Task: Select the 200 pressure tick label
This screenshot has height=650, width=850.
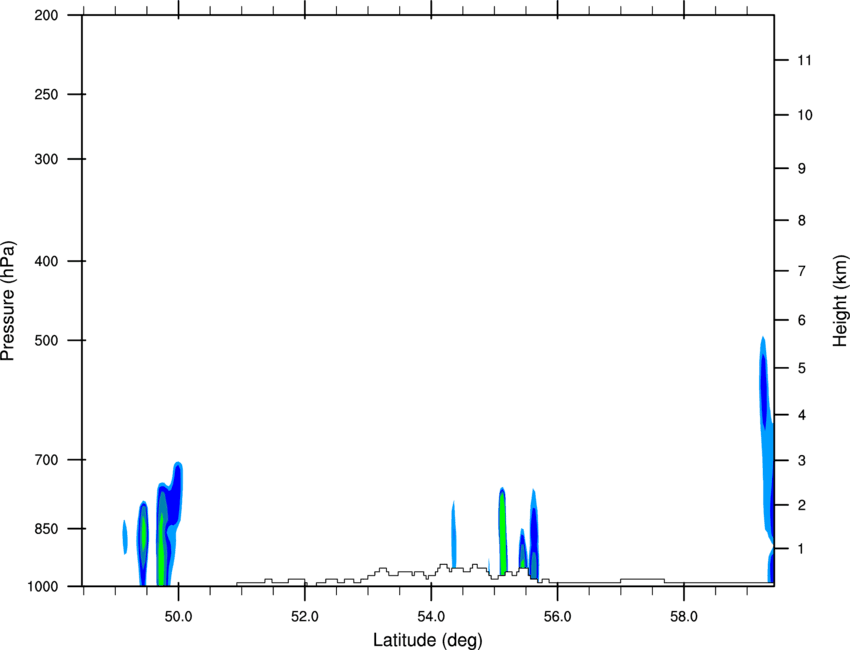Action: click(x=46, y=15)
